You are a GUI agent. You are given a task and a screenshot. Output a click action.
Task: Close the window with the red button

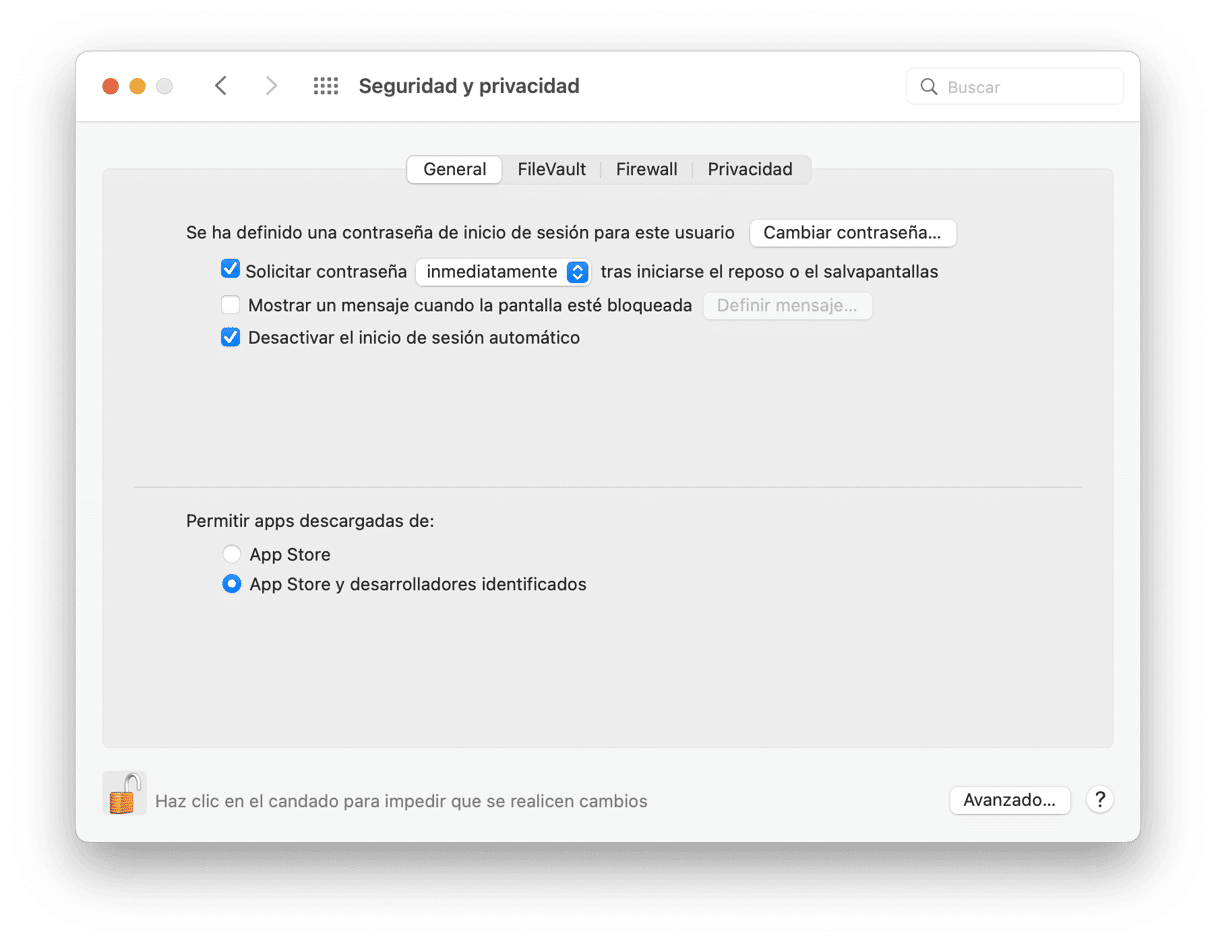(x=110, y=87)
